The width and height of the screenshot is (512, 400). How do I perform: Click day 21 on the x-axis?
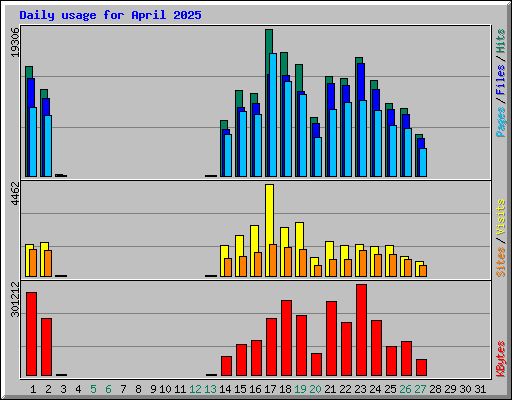click(x=330, y=389)
